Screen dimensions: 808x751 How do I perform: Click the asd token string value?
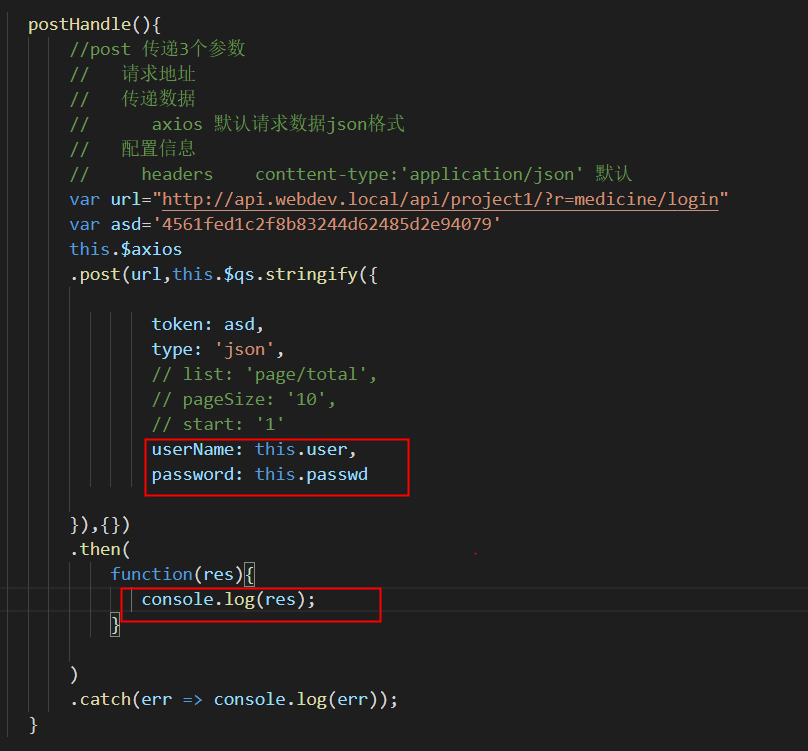tap(327, 224)
